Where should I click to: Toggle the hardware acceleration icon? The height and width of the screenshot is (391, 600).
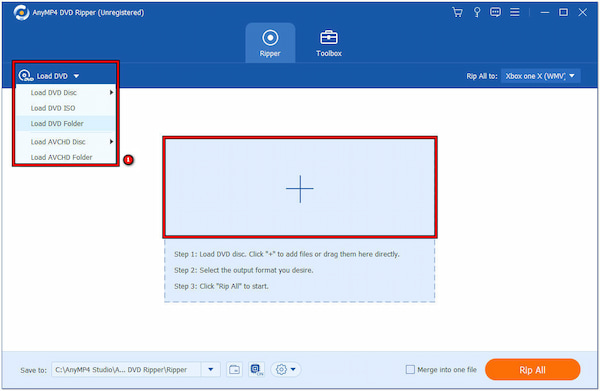pyautogui.click(x=256, y=370)
